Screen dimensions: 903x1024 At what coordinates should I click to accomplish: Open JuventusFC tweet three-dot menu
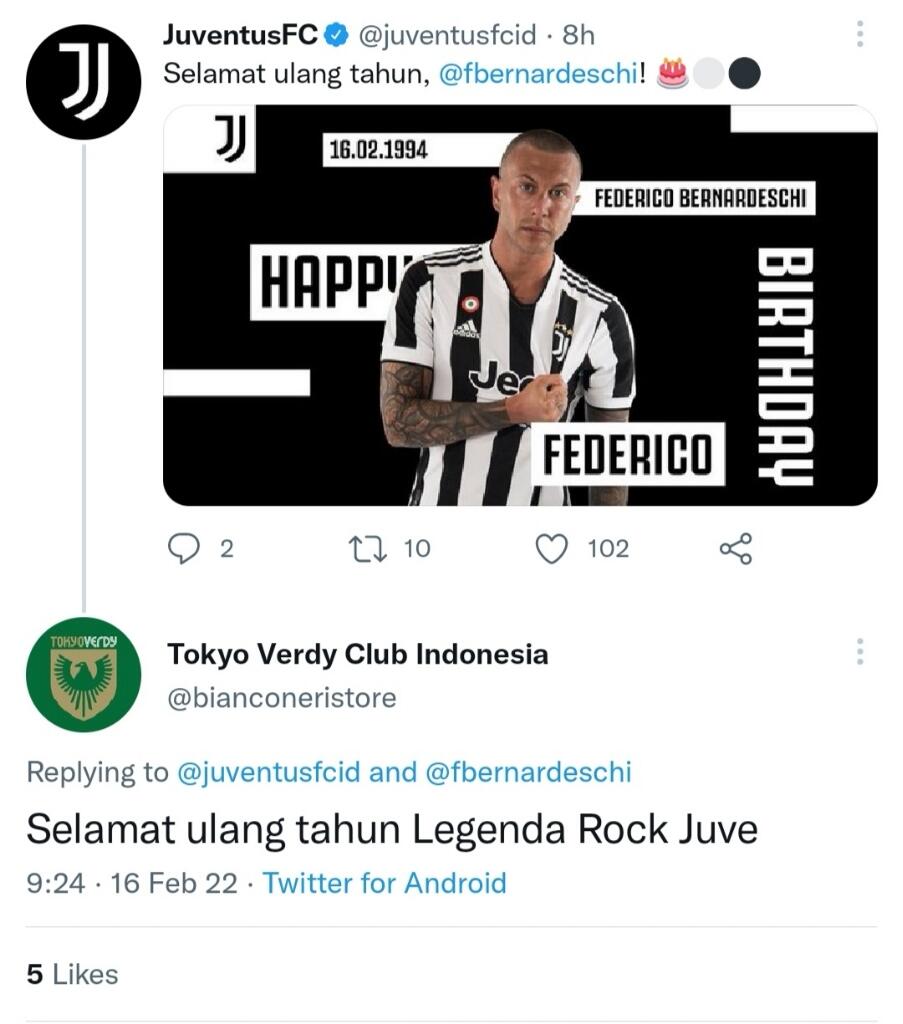click(859, 35)
